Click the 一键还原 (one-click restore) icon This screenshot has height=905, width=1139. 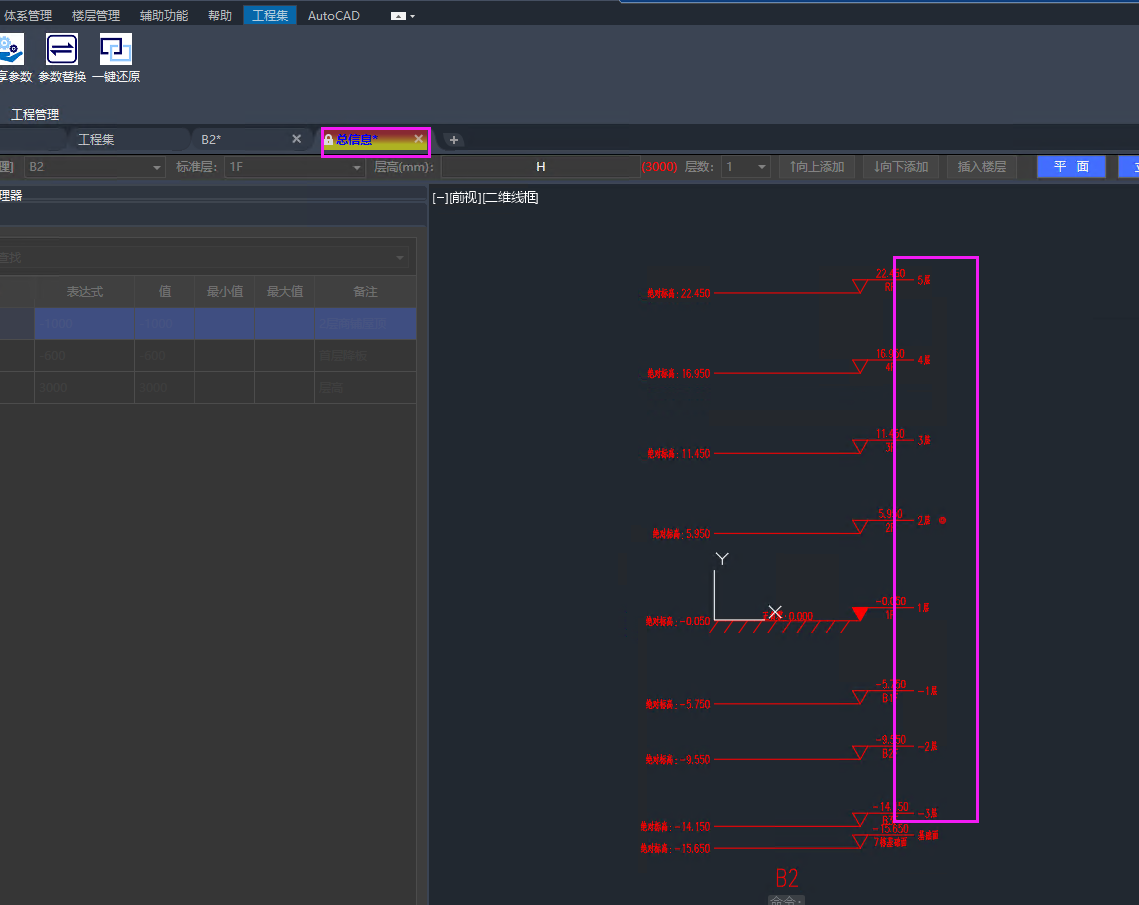(x=116, y=49)
